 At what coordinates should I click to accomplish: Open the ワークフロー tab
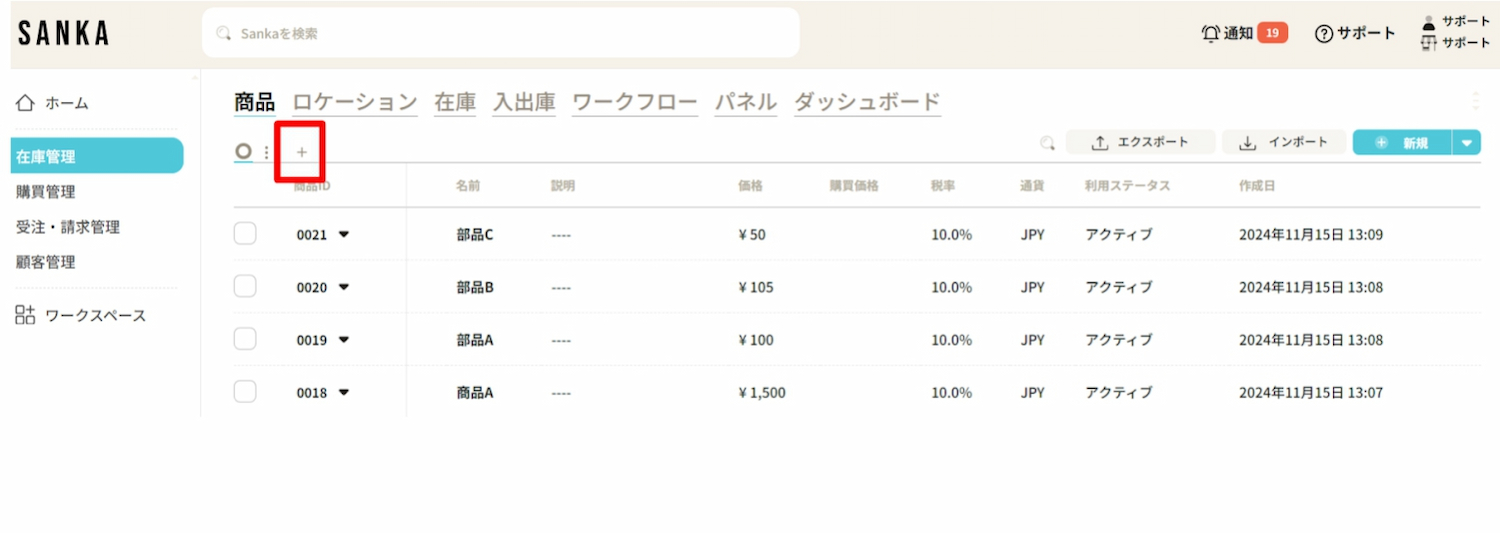[635, 102]
